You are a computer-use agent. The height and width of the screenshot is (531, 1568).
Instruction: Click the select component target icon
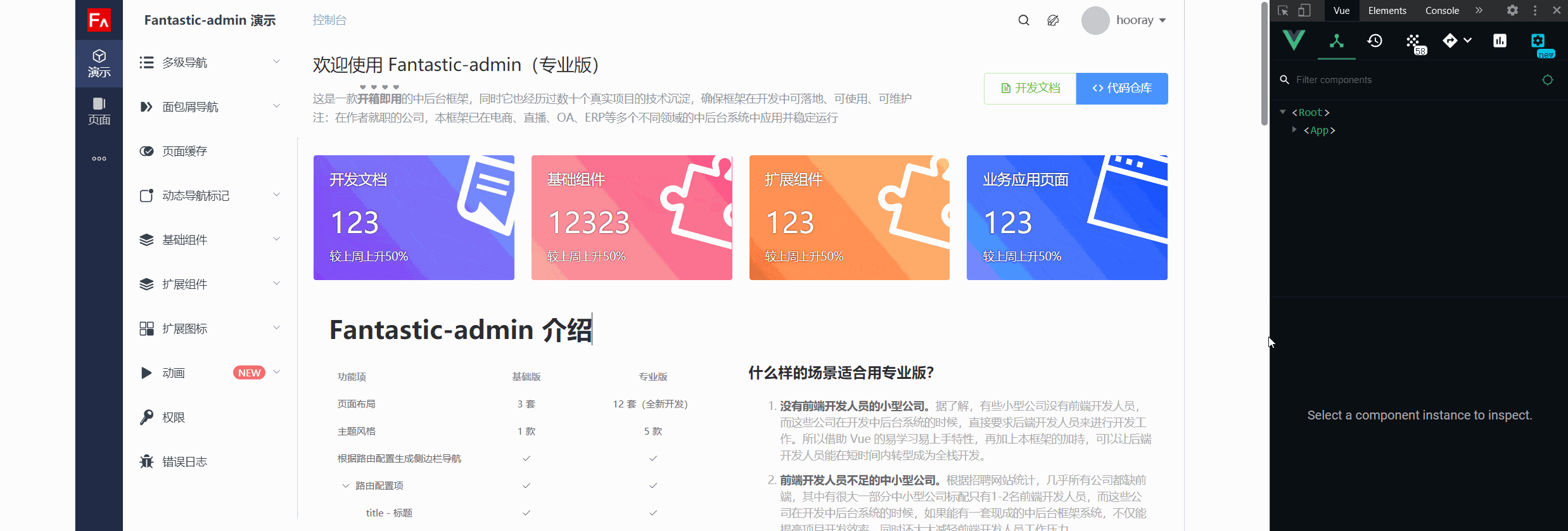[1548, 80]
